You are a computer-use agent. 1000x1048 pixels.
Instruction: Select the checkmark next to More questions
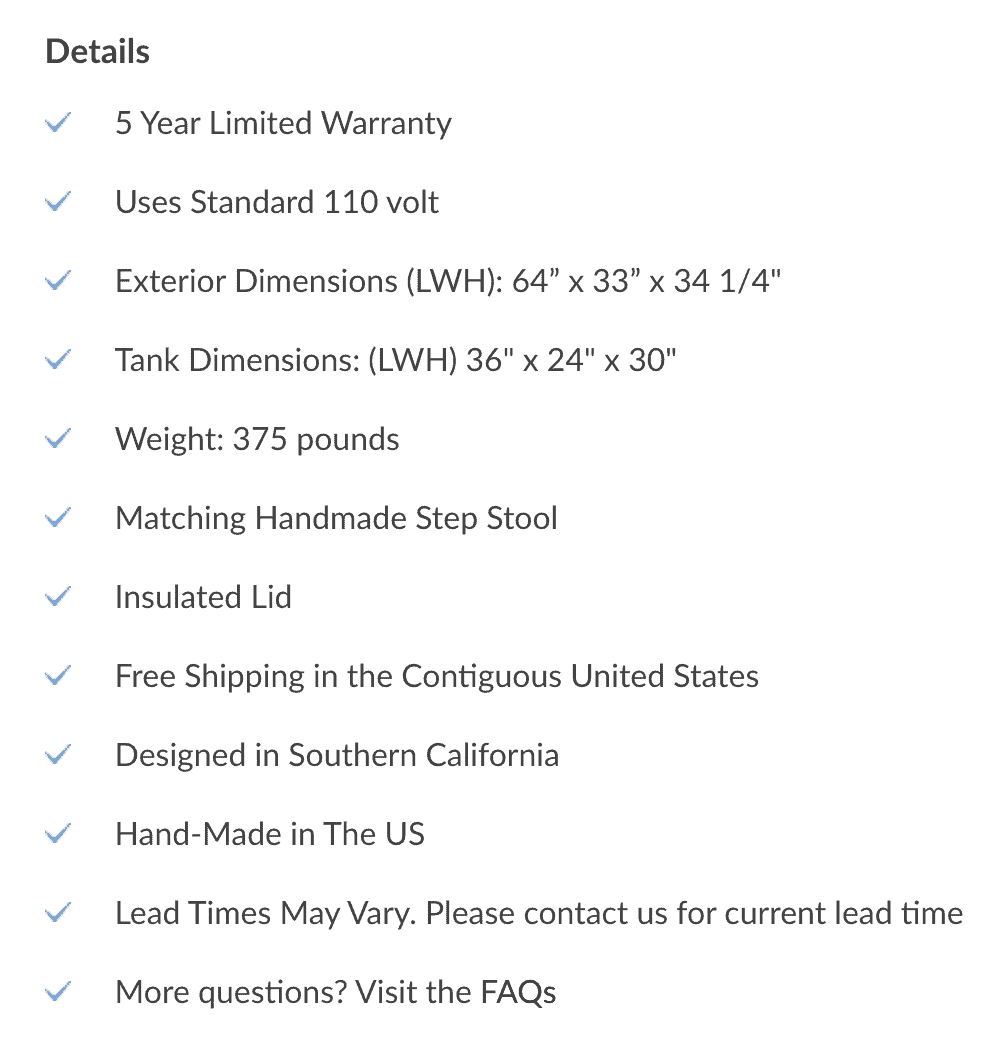coord(58,991)
